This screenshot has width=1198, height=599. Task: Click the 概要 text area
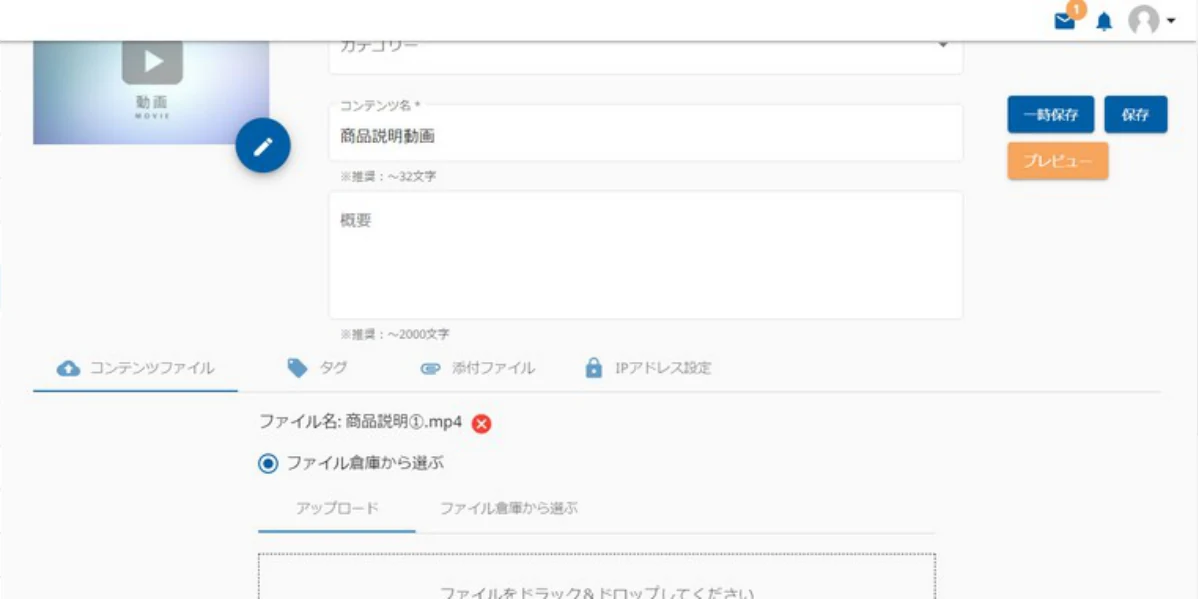(x=646, y=254)
